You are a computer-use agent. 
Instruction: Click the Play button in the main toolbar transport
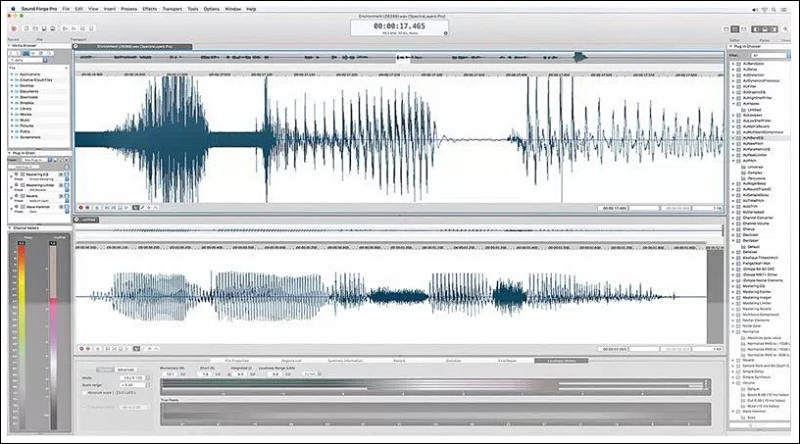click(65, 29)
